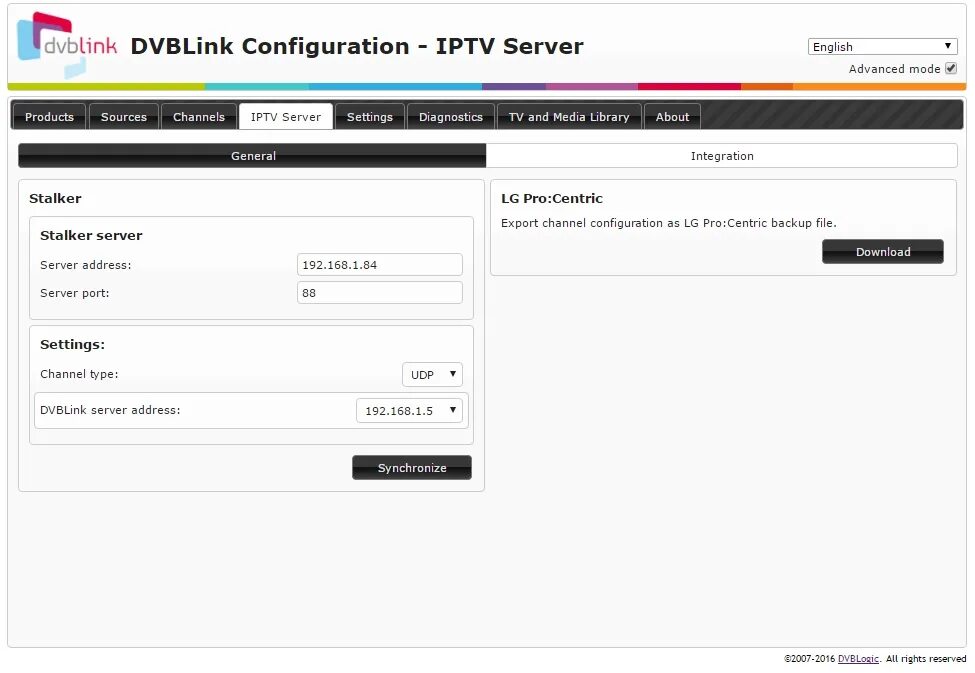The image size is (975, 673).
Task: Open the DVBLink server address dropdown
Action: [409, 411]
